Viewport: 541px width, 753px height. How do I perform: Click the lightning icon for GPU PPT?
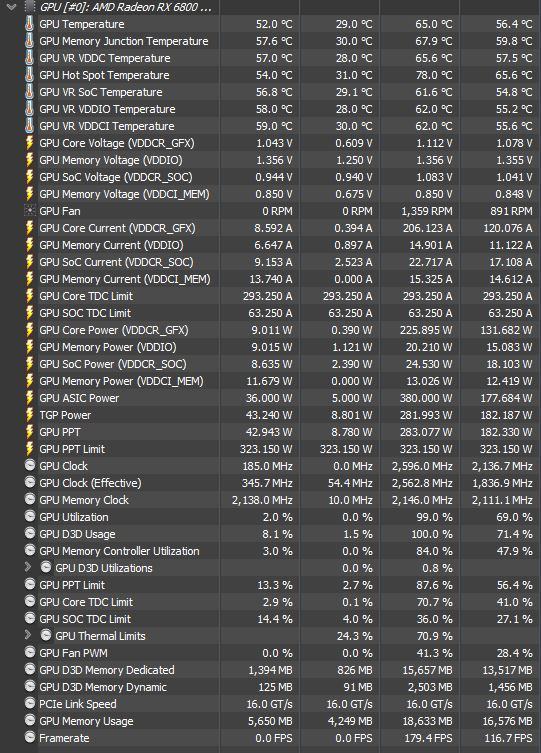tap(30, 432)
